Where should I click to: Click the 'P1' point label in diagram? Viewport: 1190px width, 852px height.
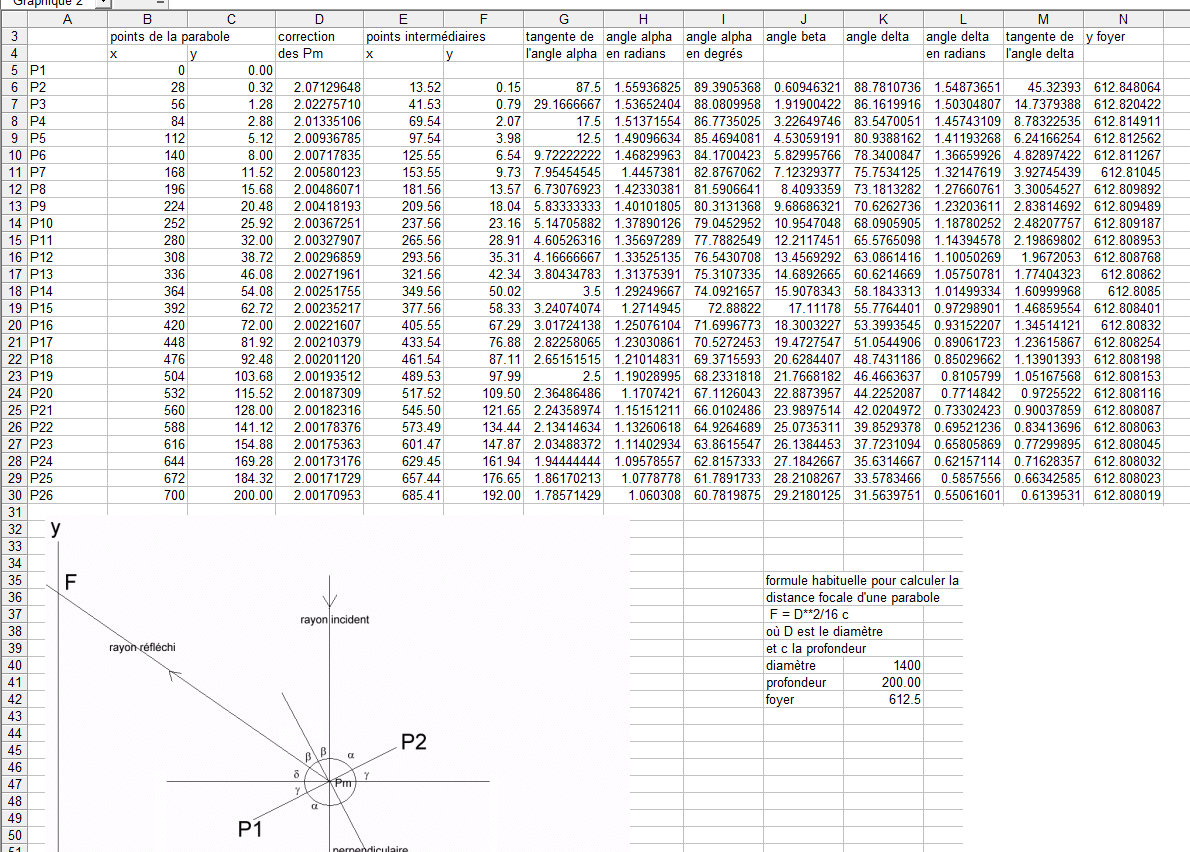250,829
